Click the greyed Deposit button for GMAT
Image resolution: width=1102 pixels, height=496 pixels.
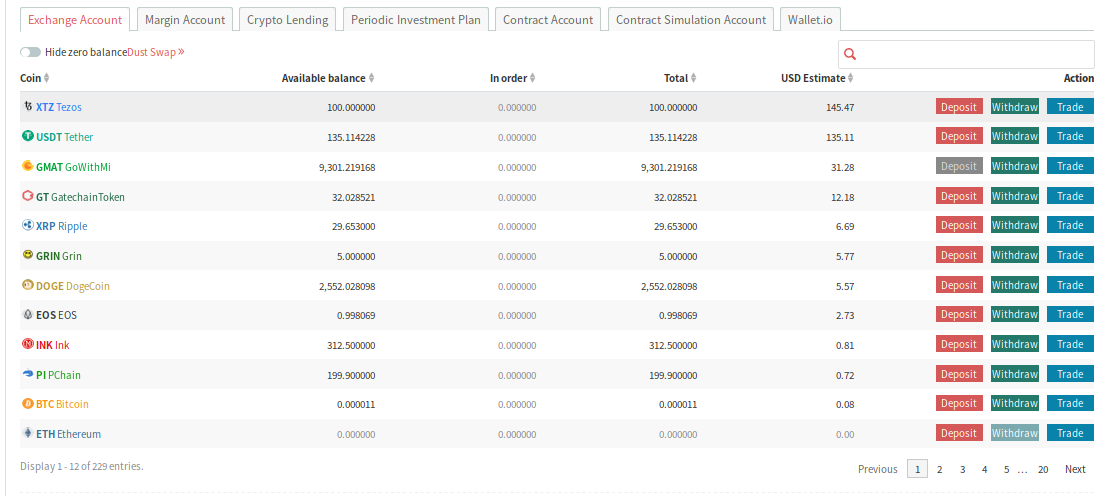click(x=959, y=166)
